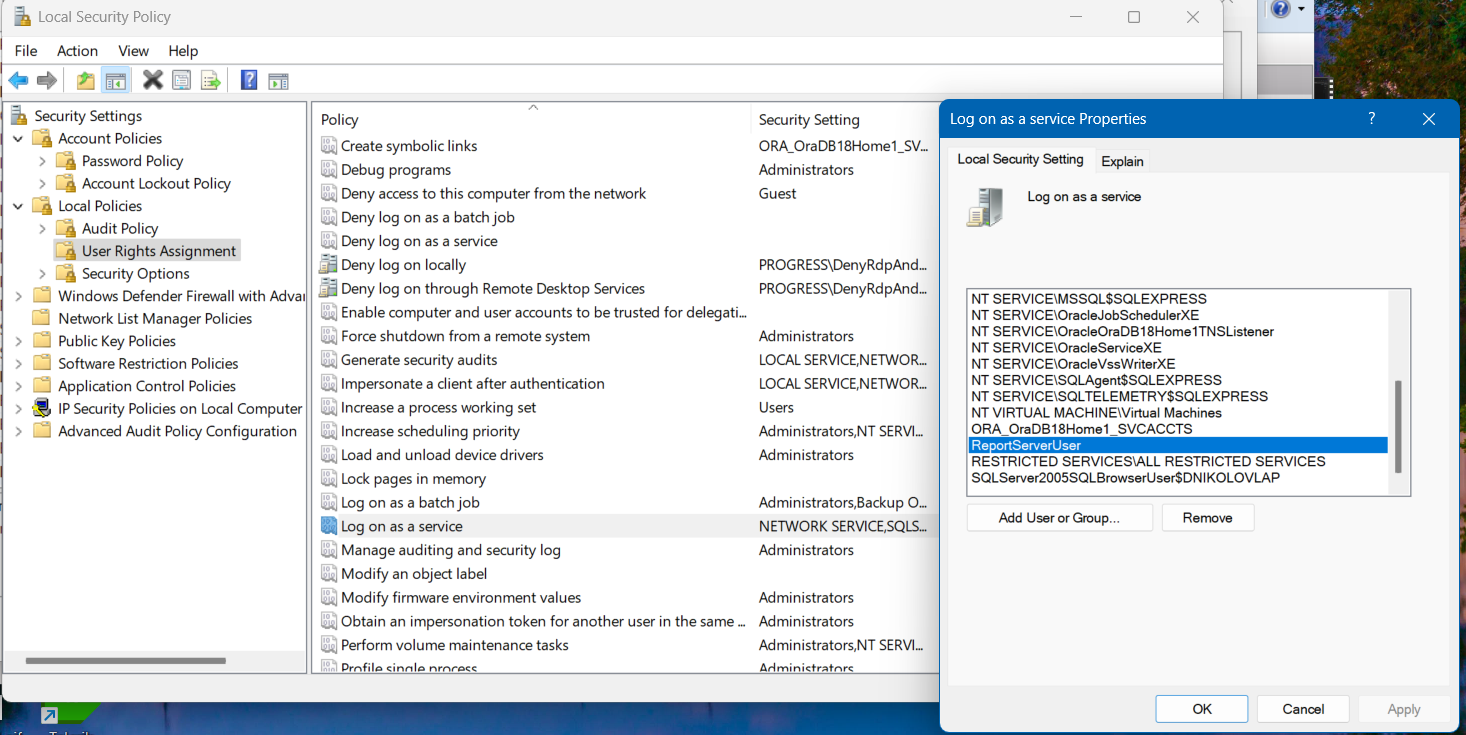Open the View menu
1466x735 pixels.
(x=133, y=51)
